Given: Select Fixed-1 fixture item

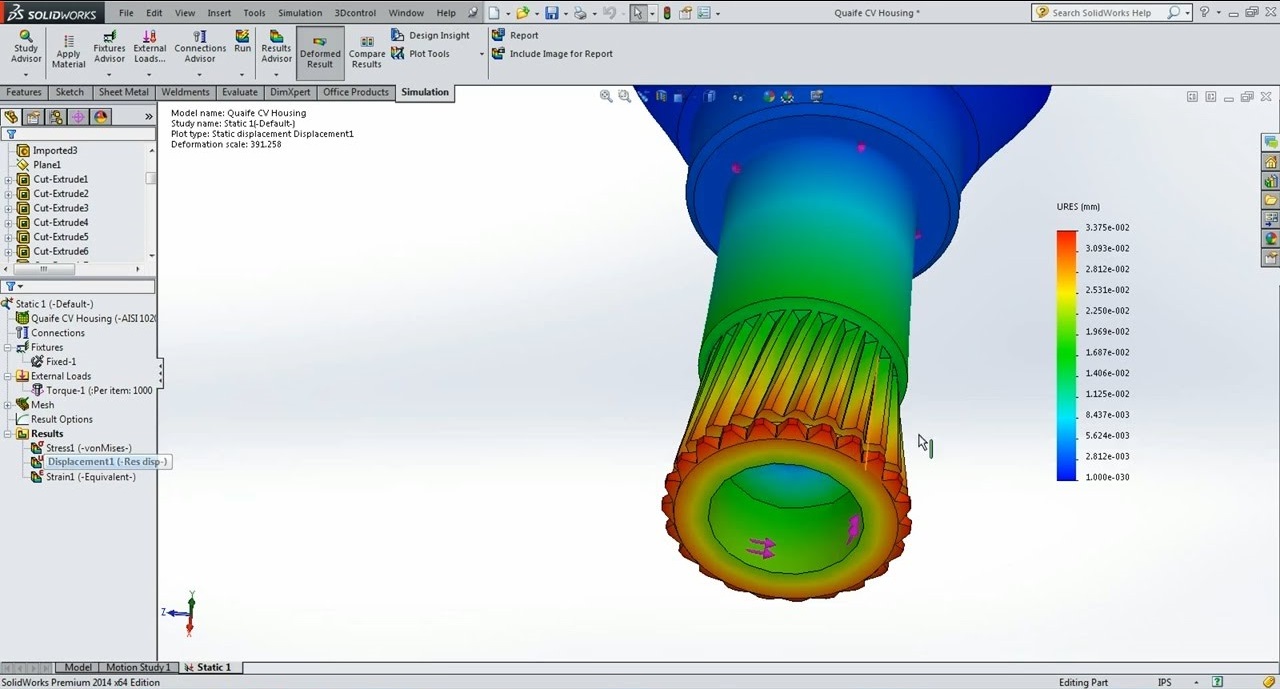Looking at the screenshot, I should click(60, 362).
